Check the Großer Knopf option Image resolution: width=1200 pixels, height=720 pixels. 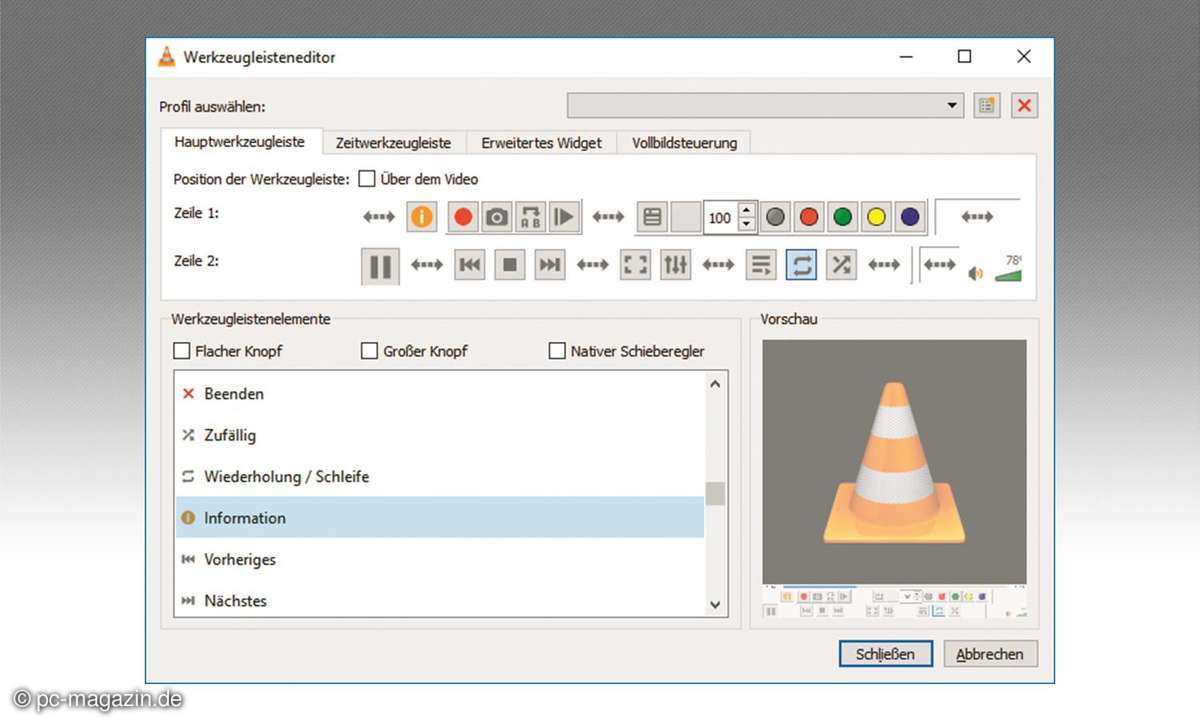point(369,351)
